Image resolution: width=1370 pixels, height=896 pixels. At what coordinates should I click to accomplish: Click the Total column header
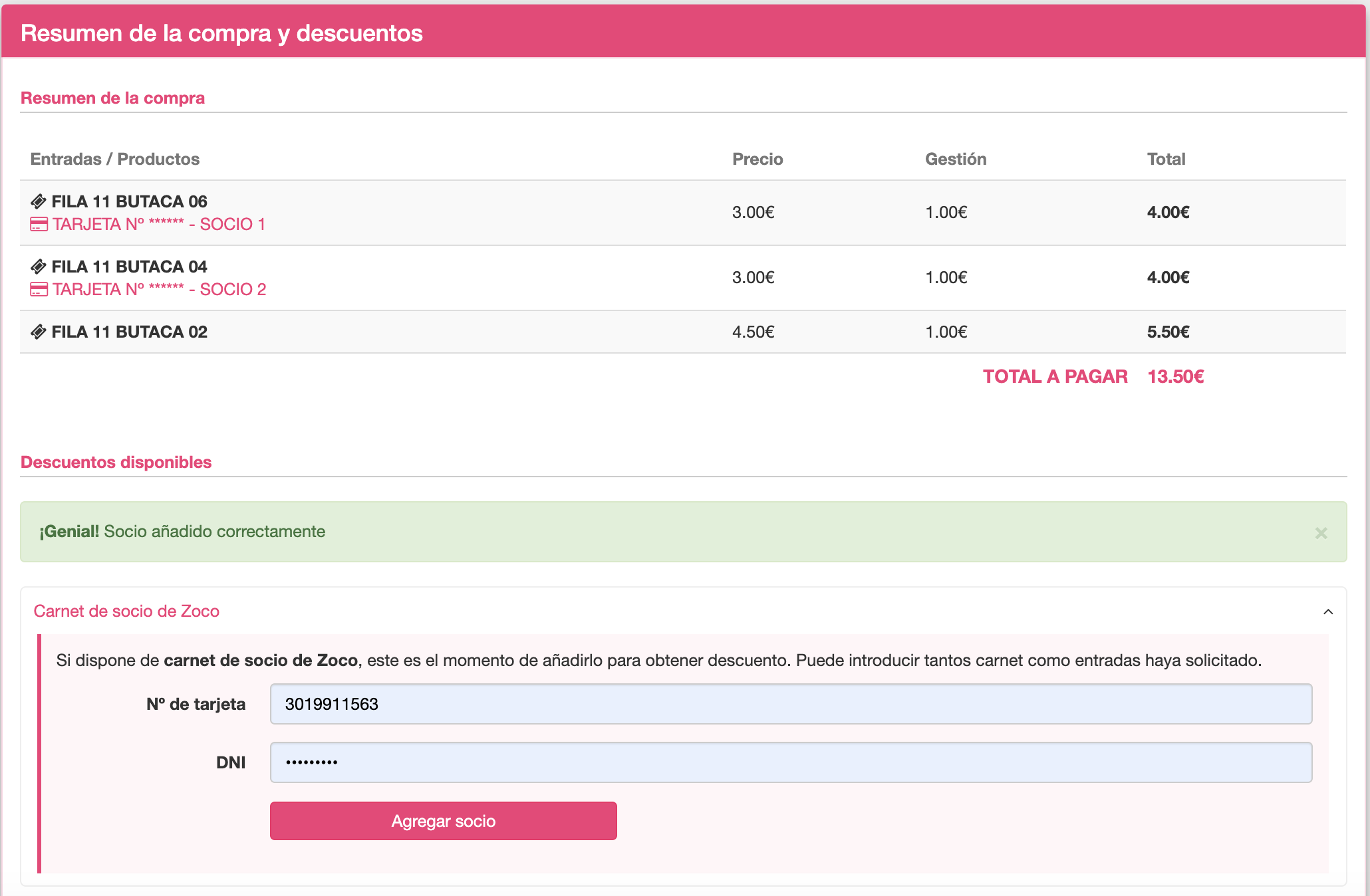[x=1166, y=160]
